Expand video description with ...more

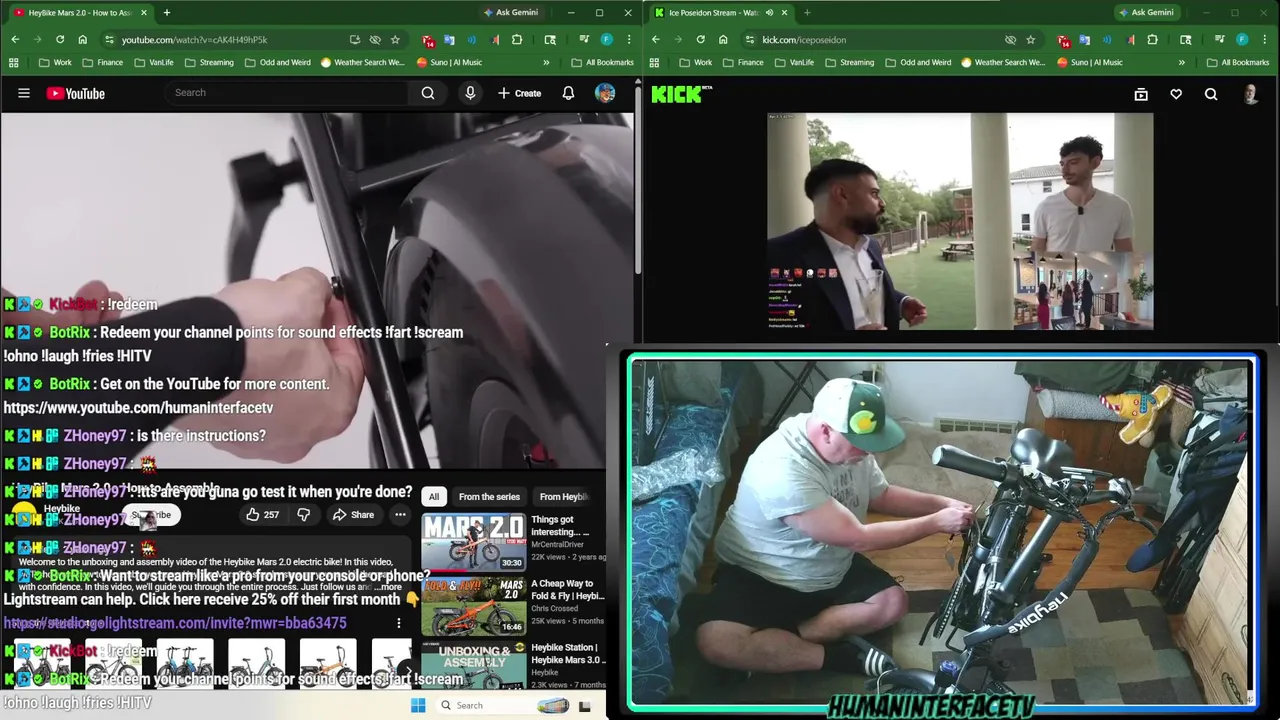click(389, 587)
